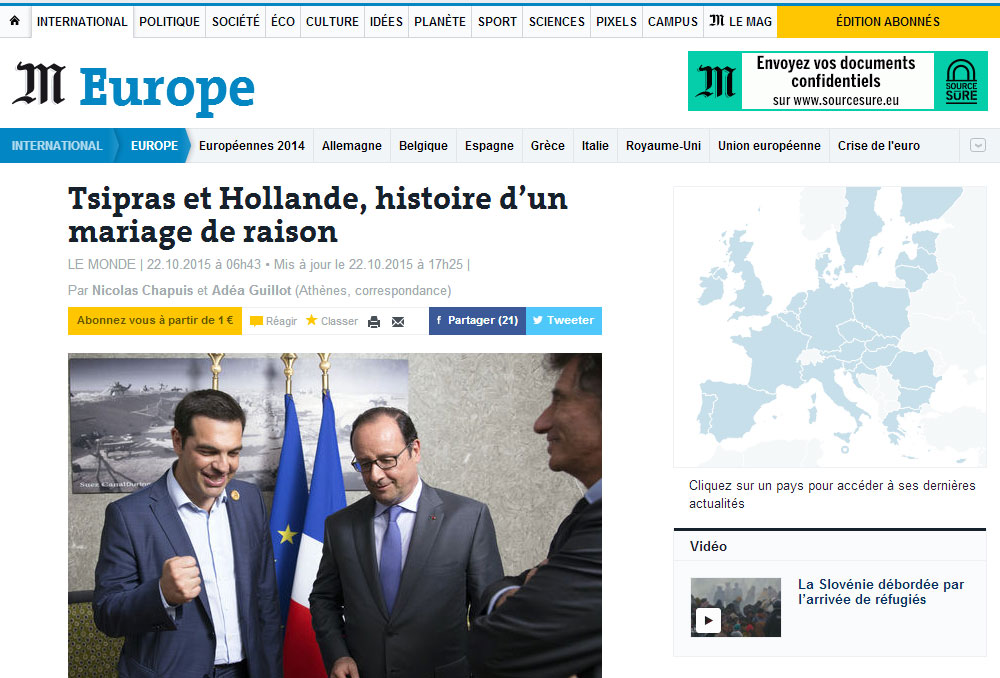Open comments with the Réagir icon
The height and width of the screenshot is (678, 1000).
click(x=256, y=321)
